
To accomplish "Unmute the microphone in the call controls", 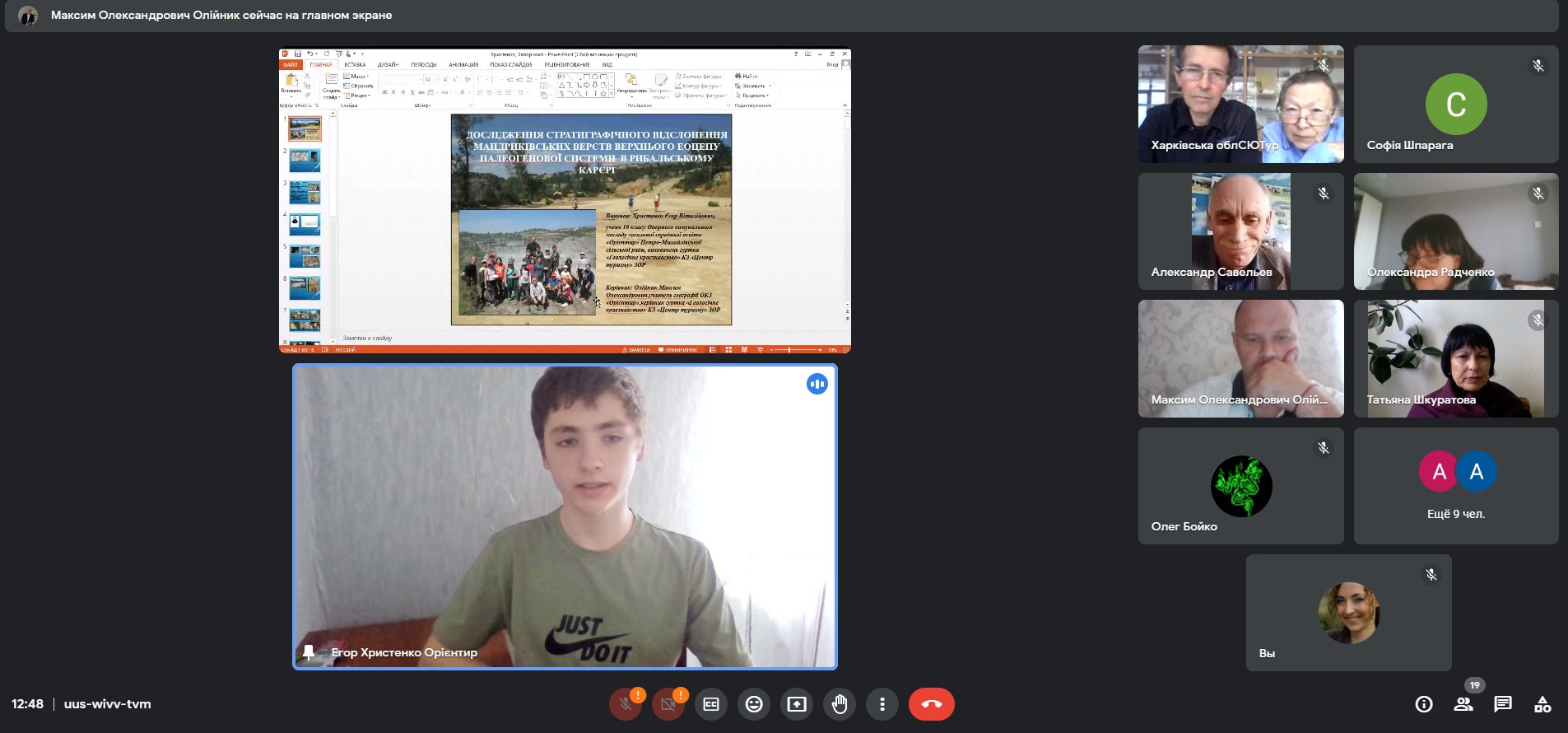I will pos(626,705).
